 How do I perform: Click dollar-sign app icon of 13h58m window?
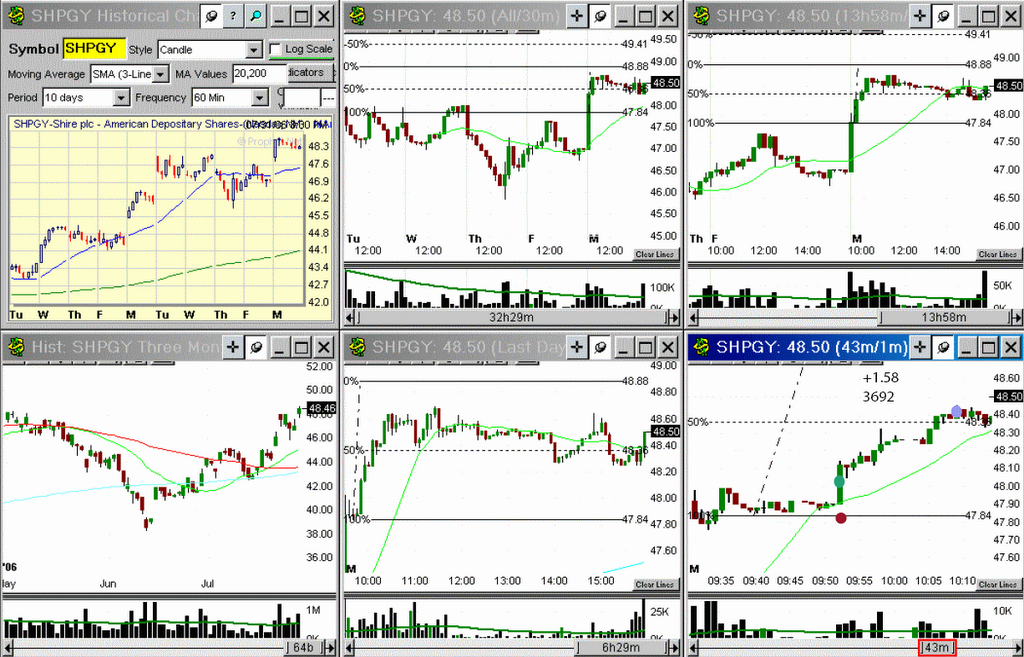click(x=701, y=16)
